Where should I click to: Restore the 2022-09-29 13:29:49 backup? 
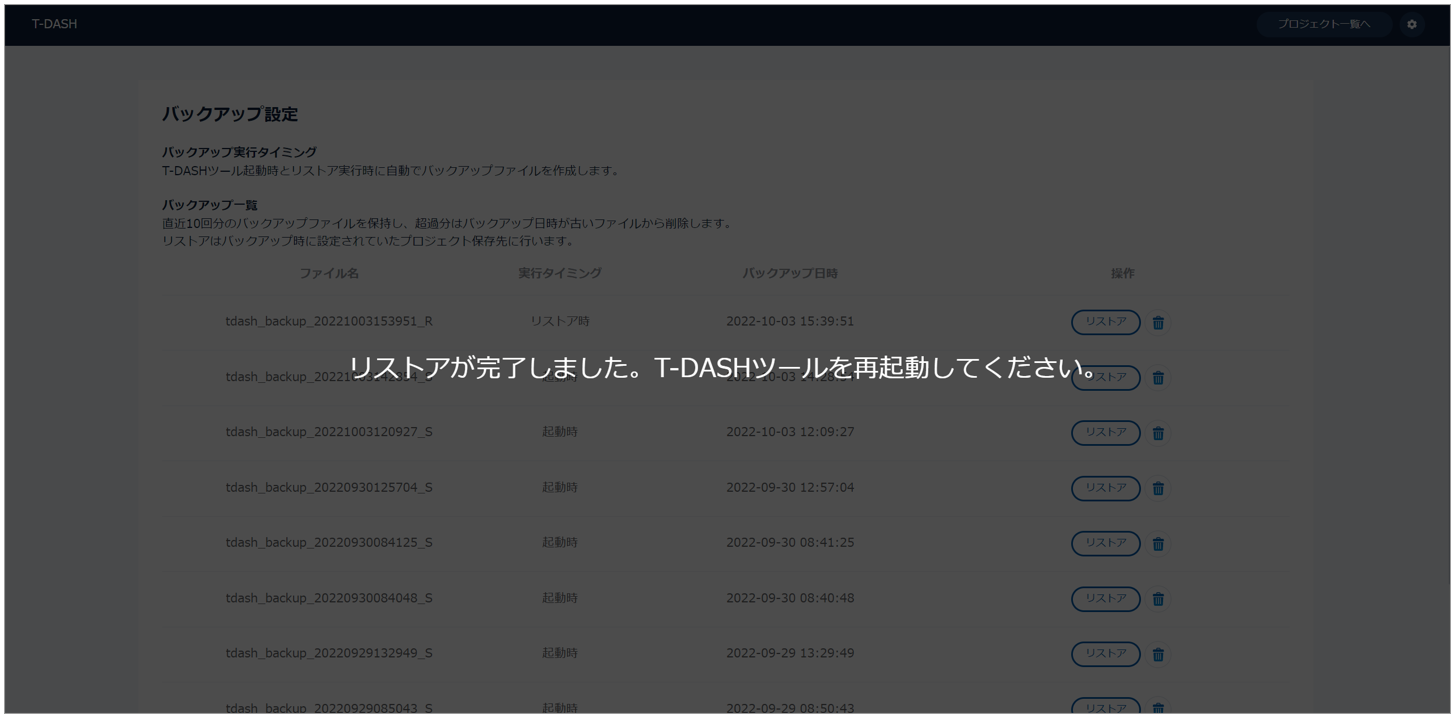[1105, 653]
